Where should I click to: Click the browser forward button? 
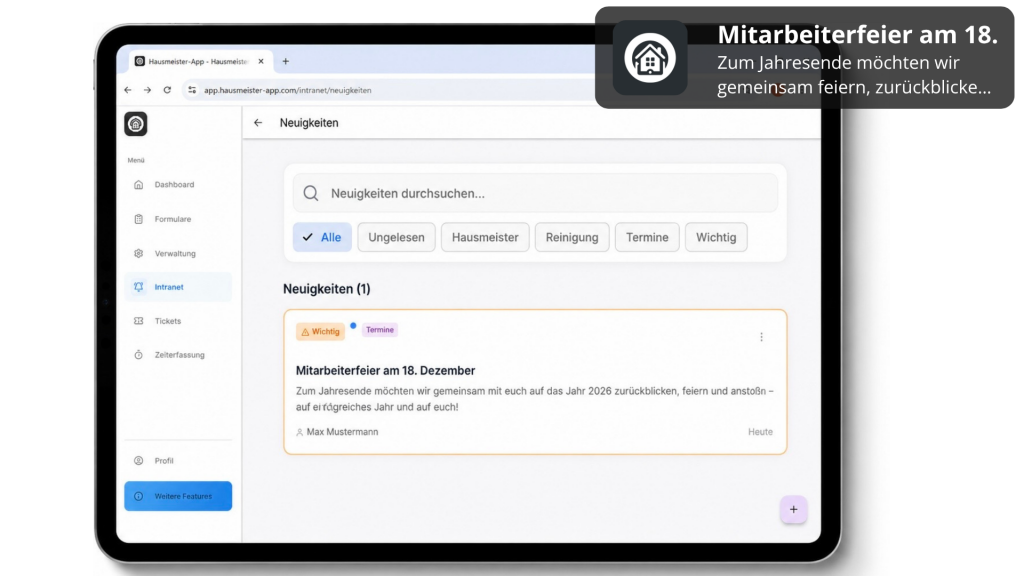tap(148, 90)
